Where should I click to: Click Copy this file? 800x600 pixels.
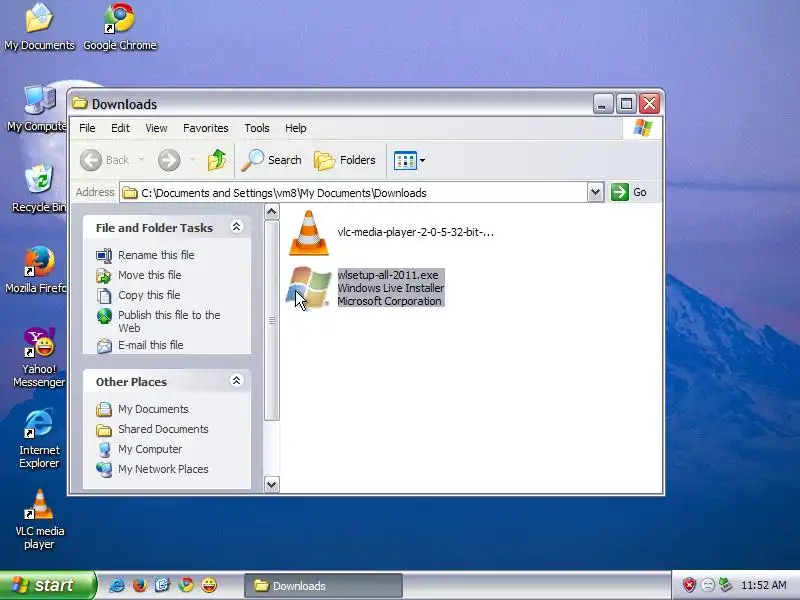coord(149,295)
